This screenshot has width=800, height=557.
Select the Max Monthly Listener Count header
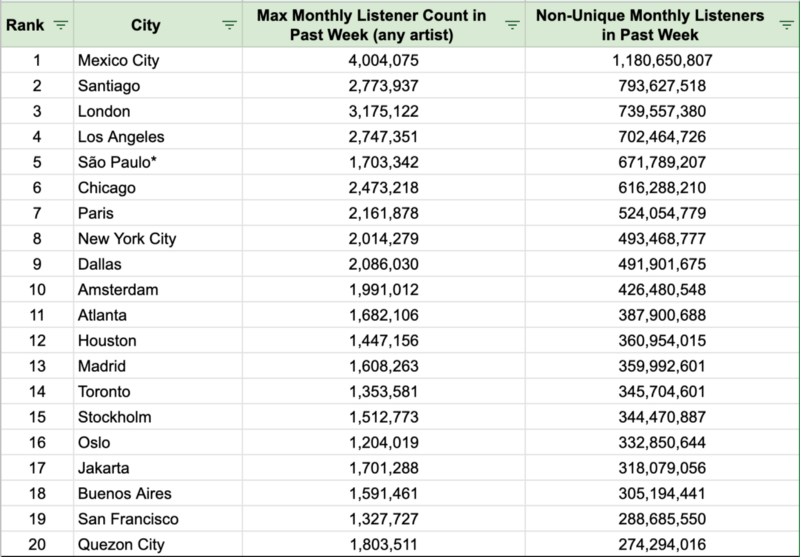point(384,25)
